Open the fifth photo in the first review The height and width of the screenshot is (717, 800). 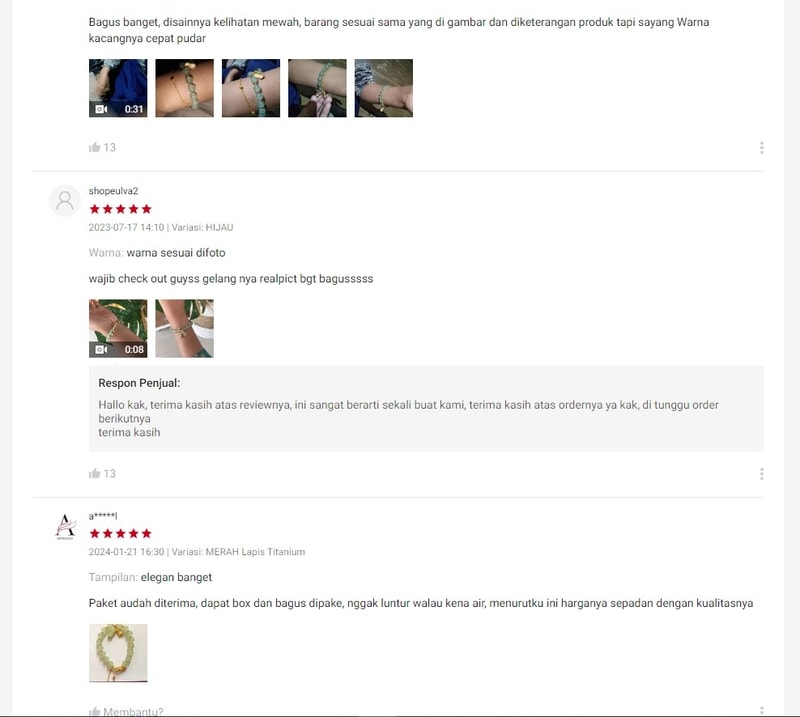384,88
